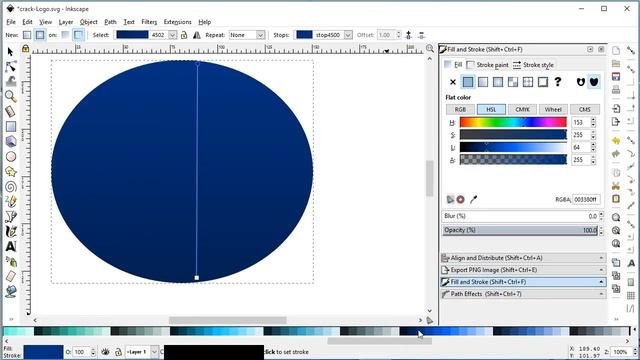Open the Select gradient dropdown
Screen dimensions: 640x360
click(x=173, y=35)
